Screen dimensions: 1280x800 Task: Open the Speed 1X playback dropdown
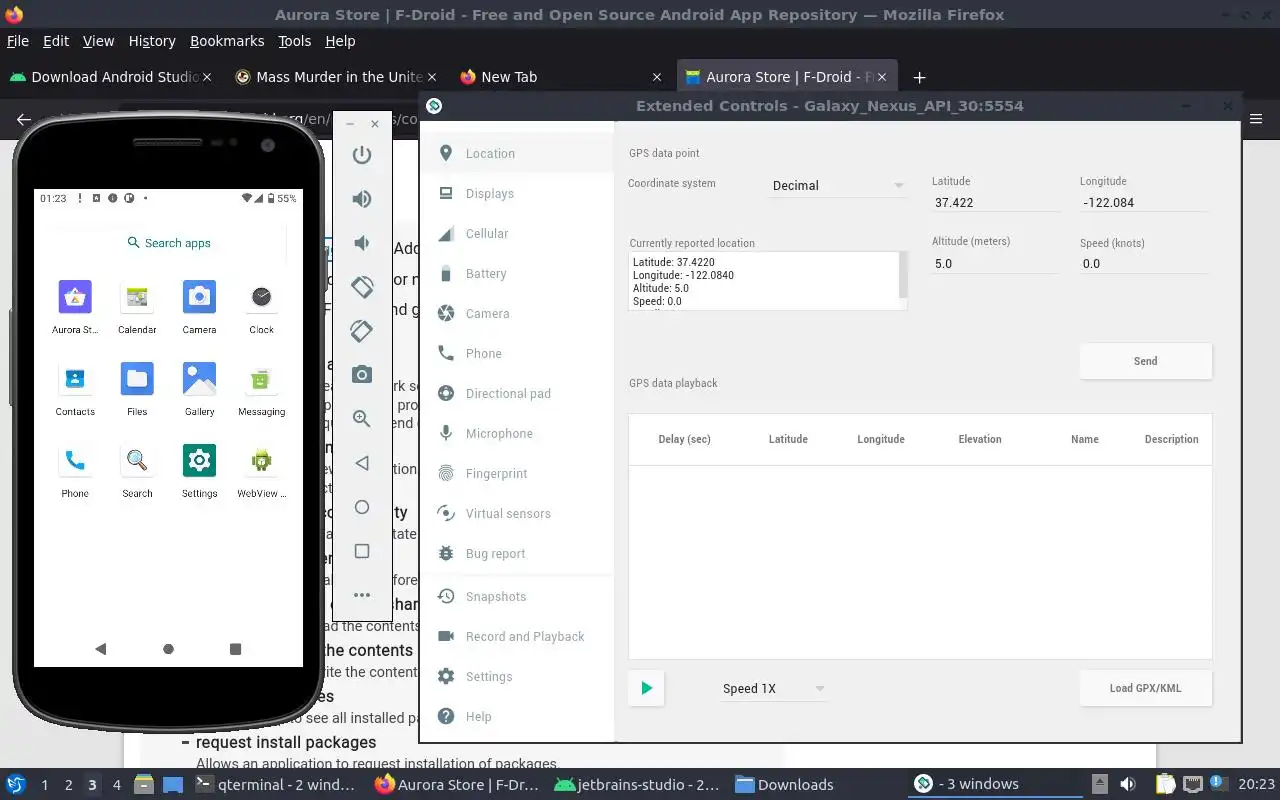[x=773, y=688]
